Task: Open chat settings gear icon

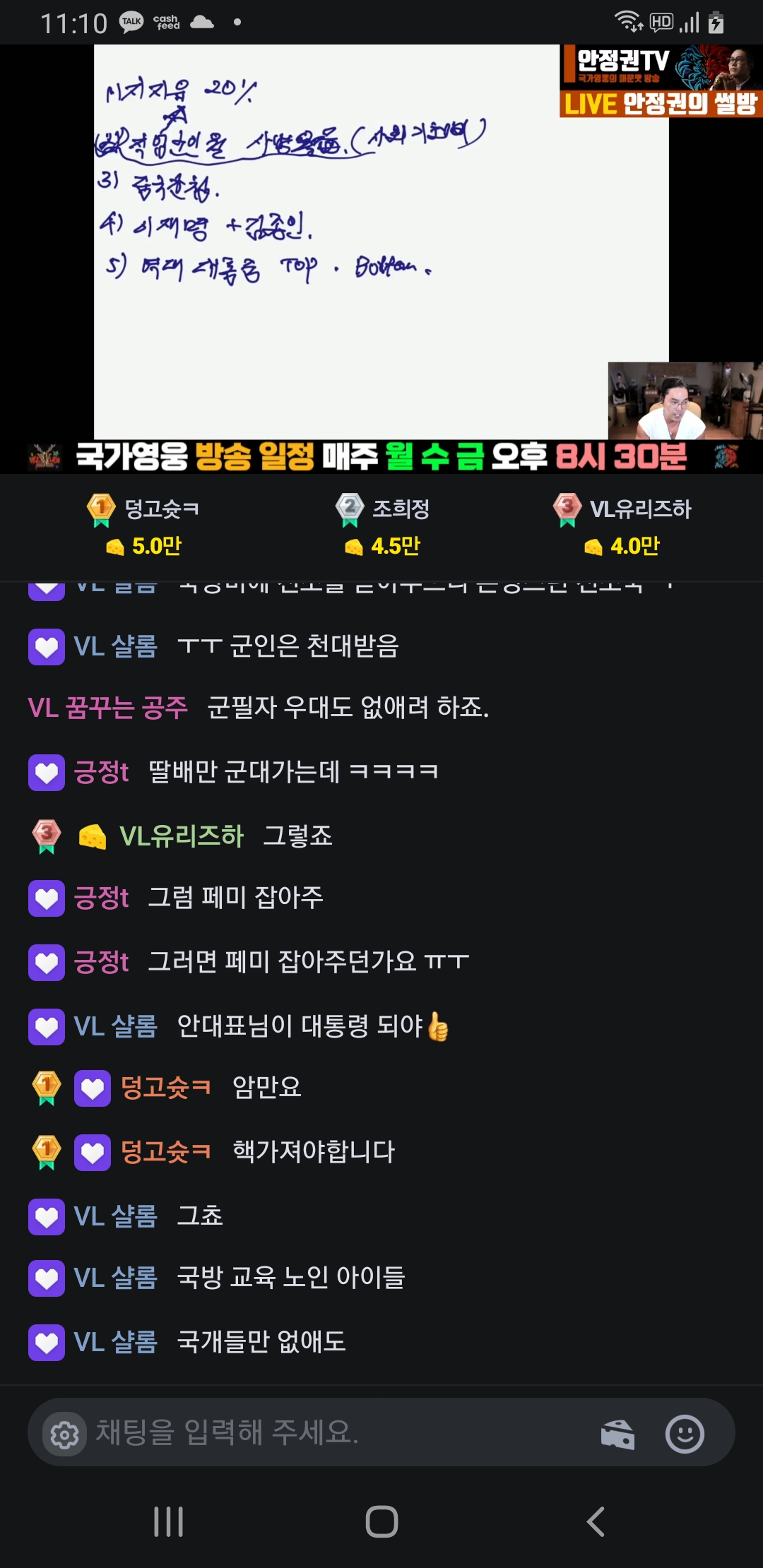Action: (x=65, y=1435)
